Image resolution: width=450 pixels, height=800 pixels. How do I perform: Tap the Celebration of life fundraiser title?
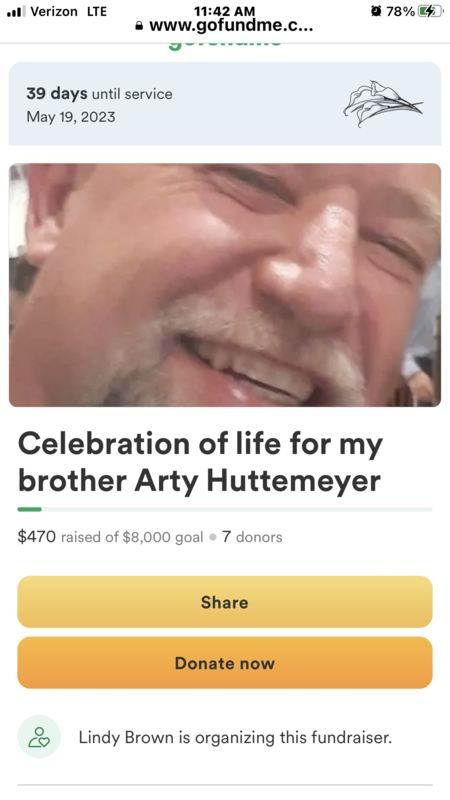[x=201, y=462]
